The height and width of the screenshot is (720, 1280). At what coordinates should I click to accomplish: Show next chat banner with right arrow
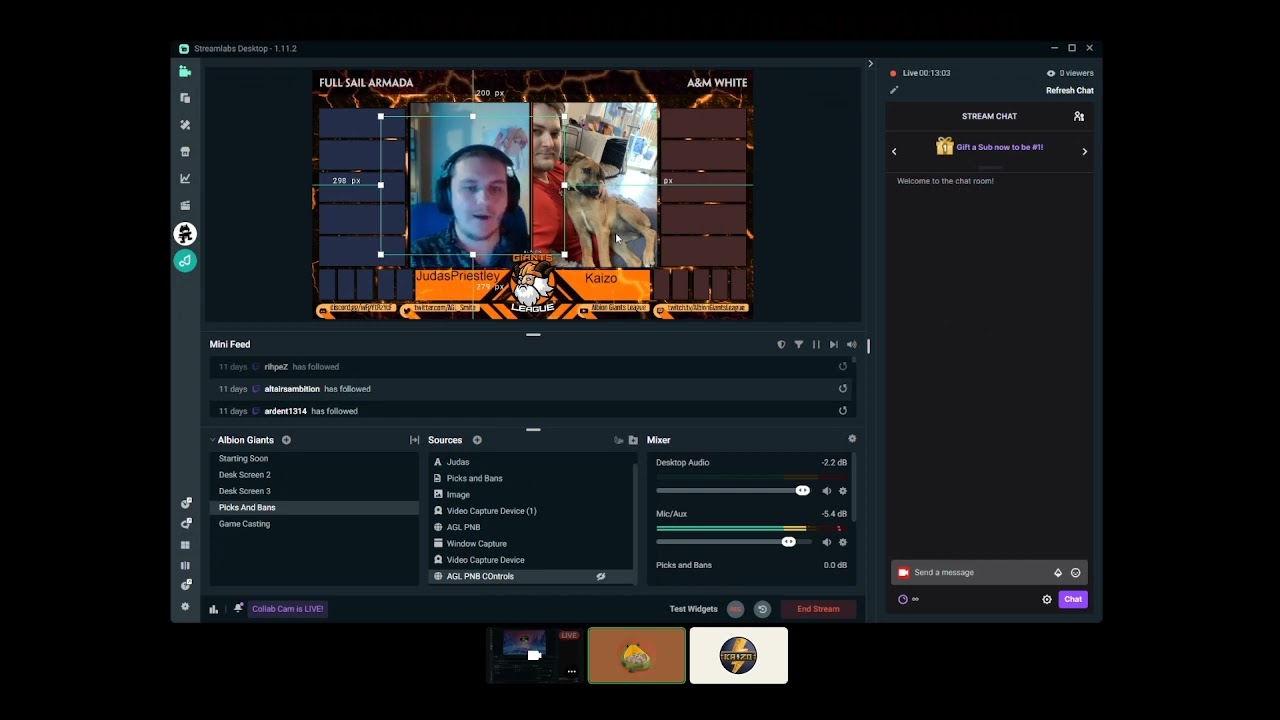[1085, 152]
